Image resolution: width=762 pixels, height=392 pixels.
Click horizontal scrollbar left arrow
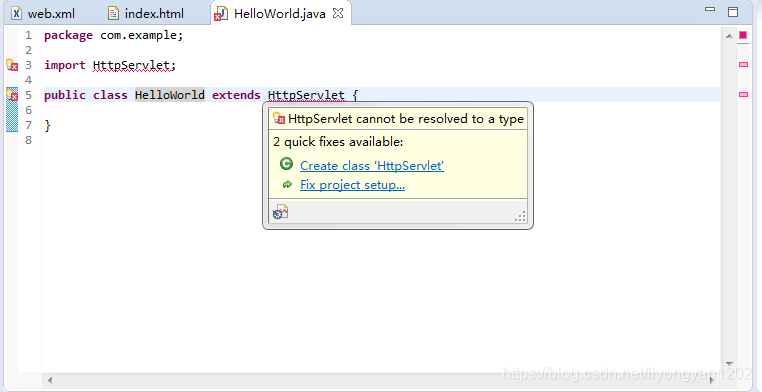(50, 380)
